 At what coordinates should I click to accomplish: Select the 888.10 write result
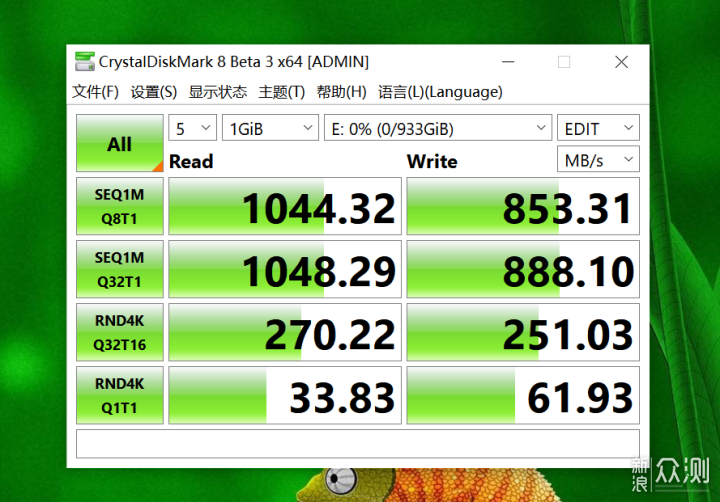tap(523, 270)
